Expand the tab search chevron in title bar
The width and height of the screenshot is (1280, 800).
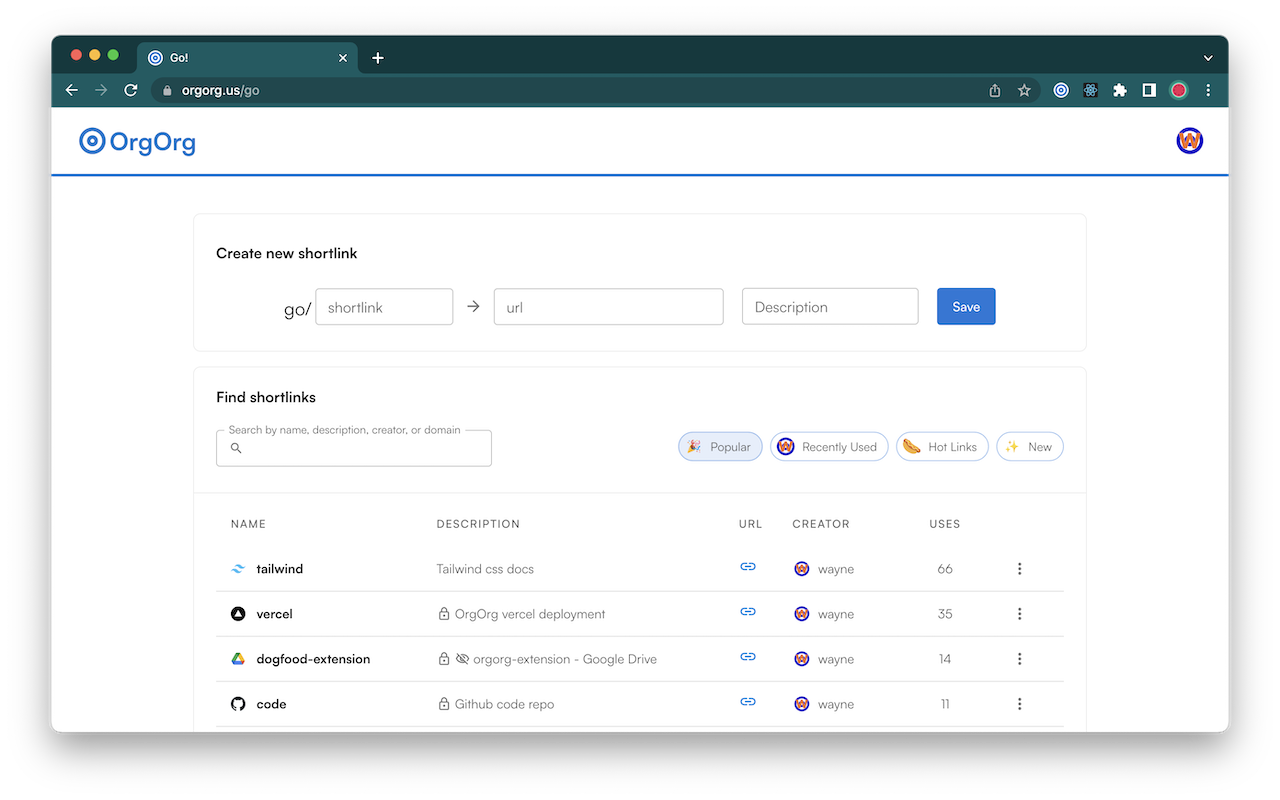tap(1208, 58)
